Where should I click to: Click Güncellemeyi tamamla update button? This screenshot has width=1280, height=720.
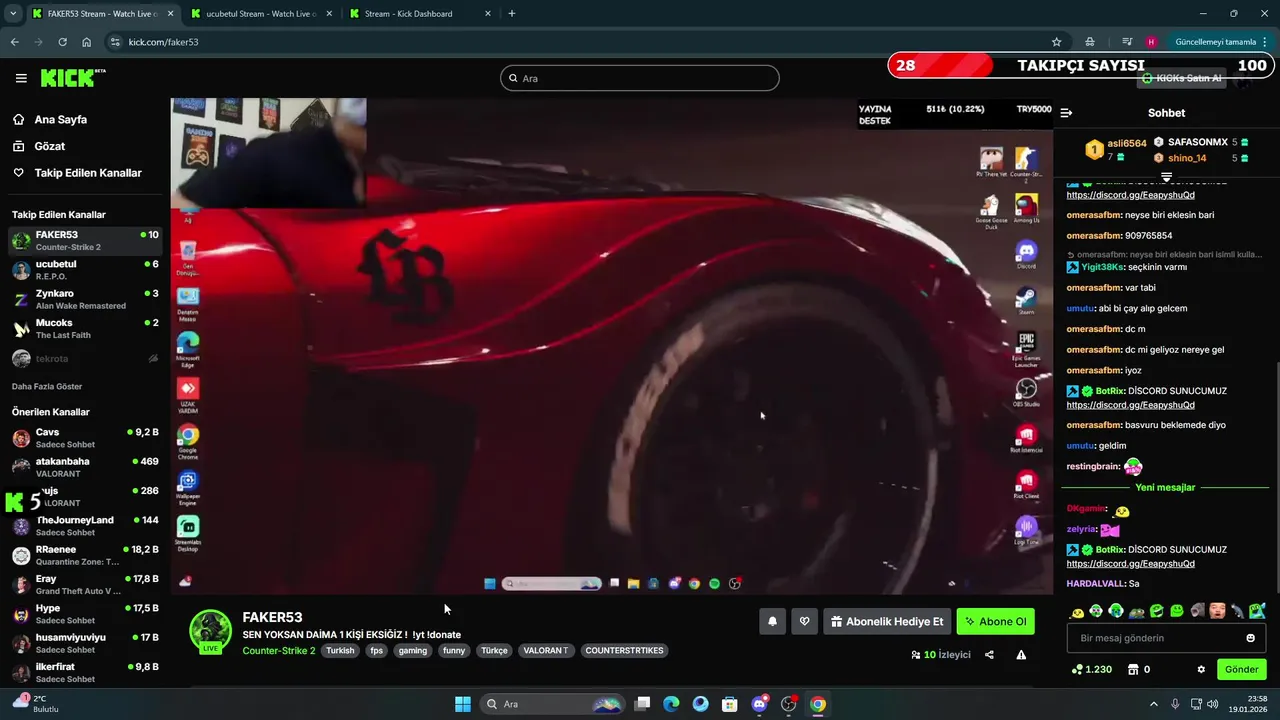1215,42
